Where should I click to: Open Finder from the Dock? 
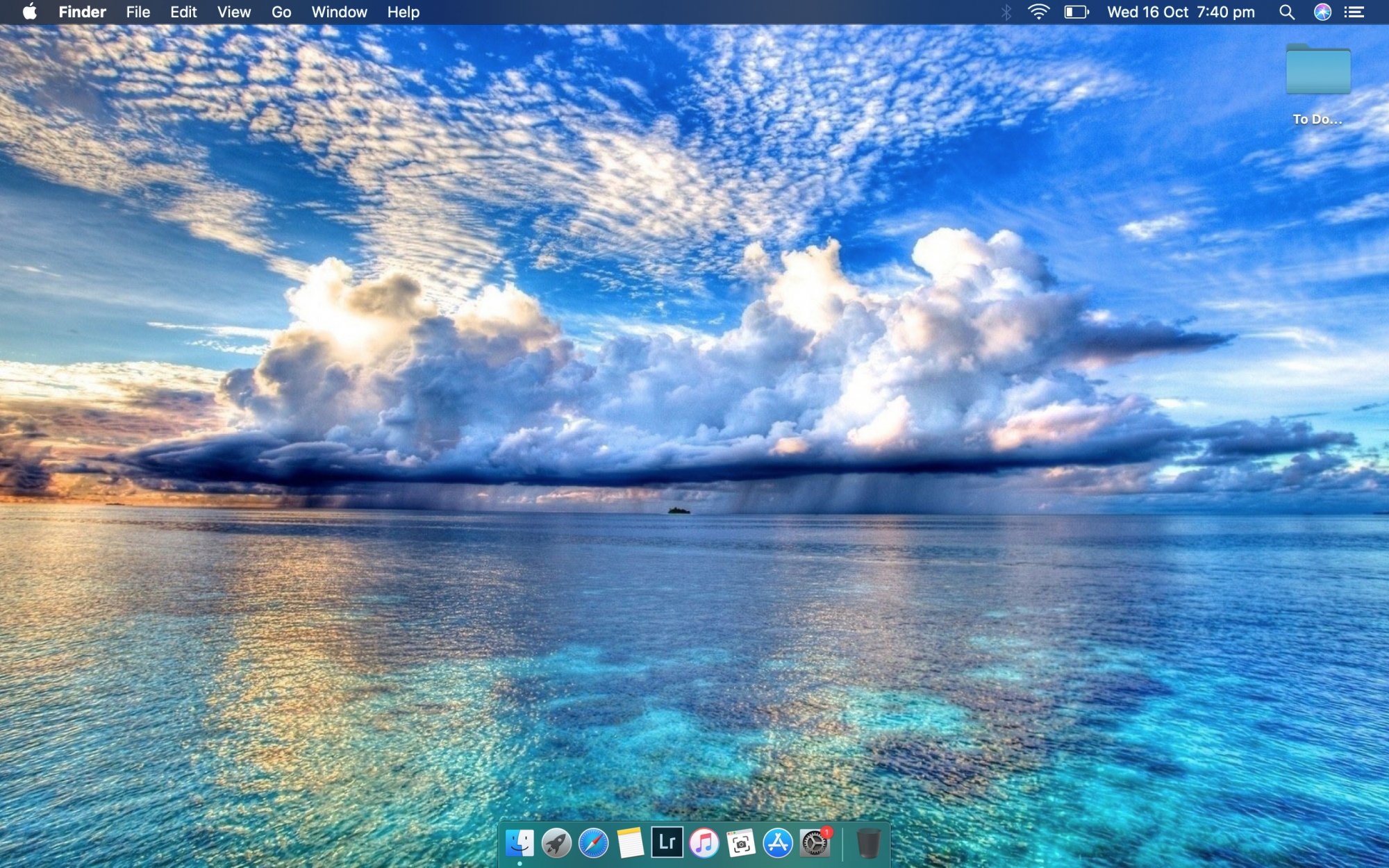coord(519,843)
